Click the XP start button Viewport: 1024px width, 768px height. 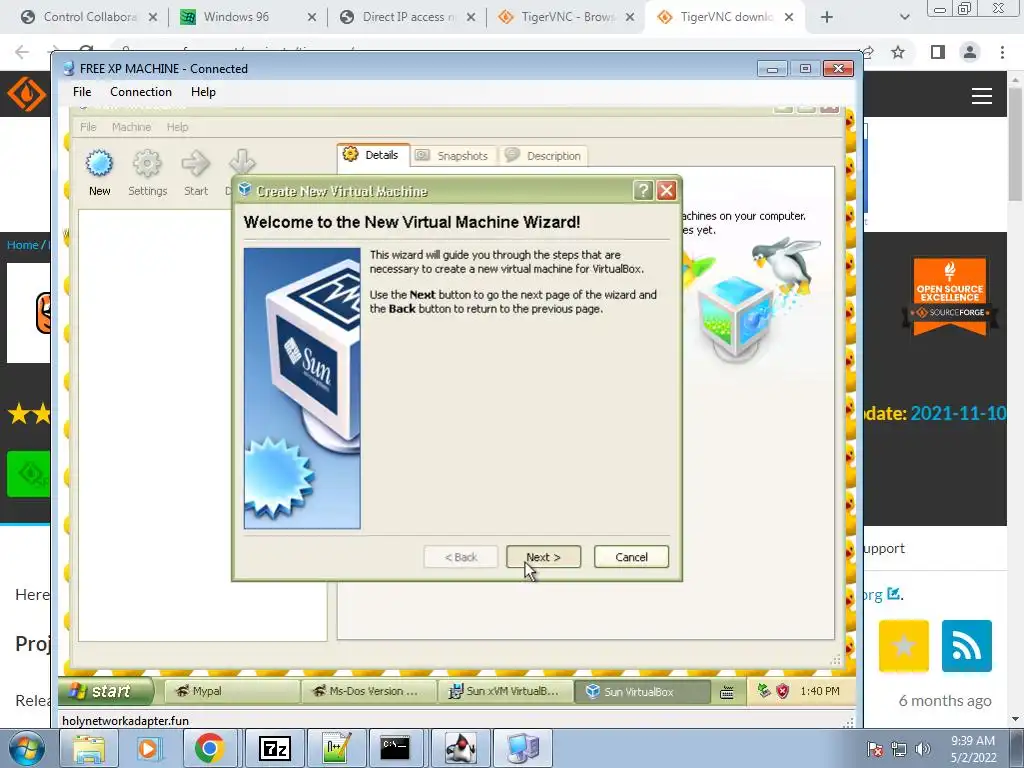click(106, 691)
